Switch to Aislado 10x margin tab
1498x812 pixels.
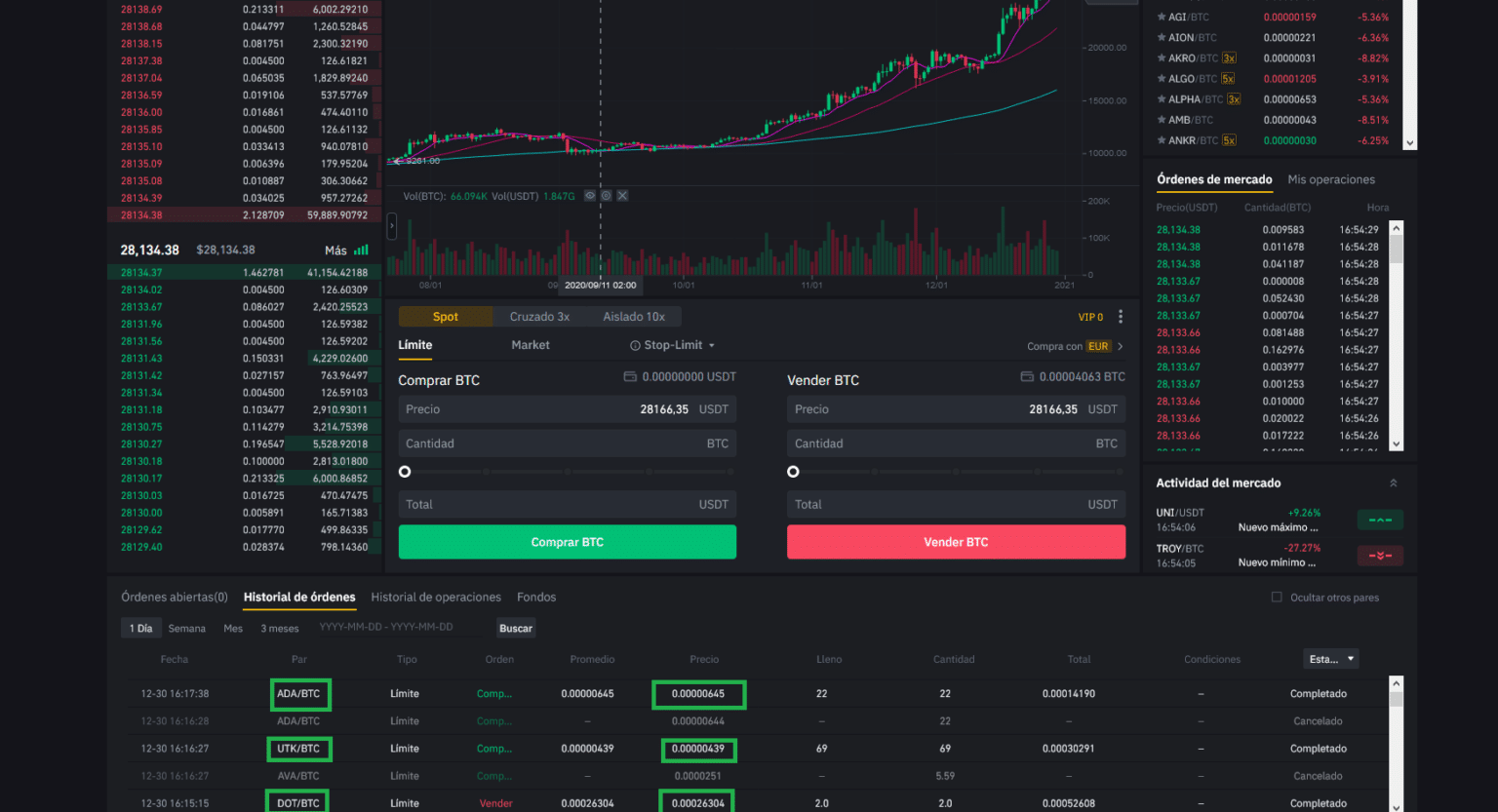coord(634,317)
